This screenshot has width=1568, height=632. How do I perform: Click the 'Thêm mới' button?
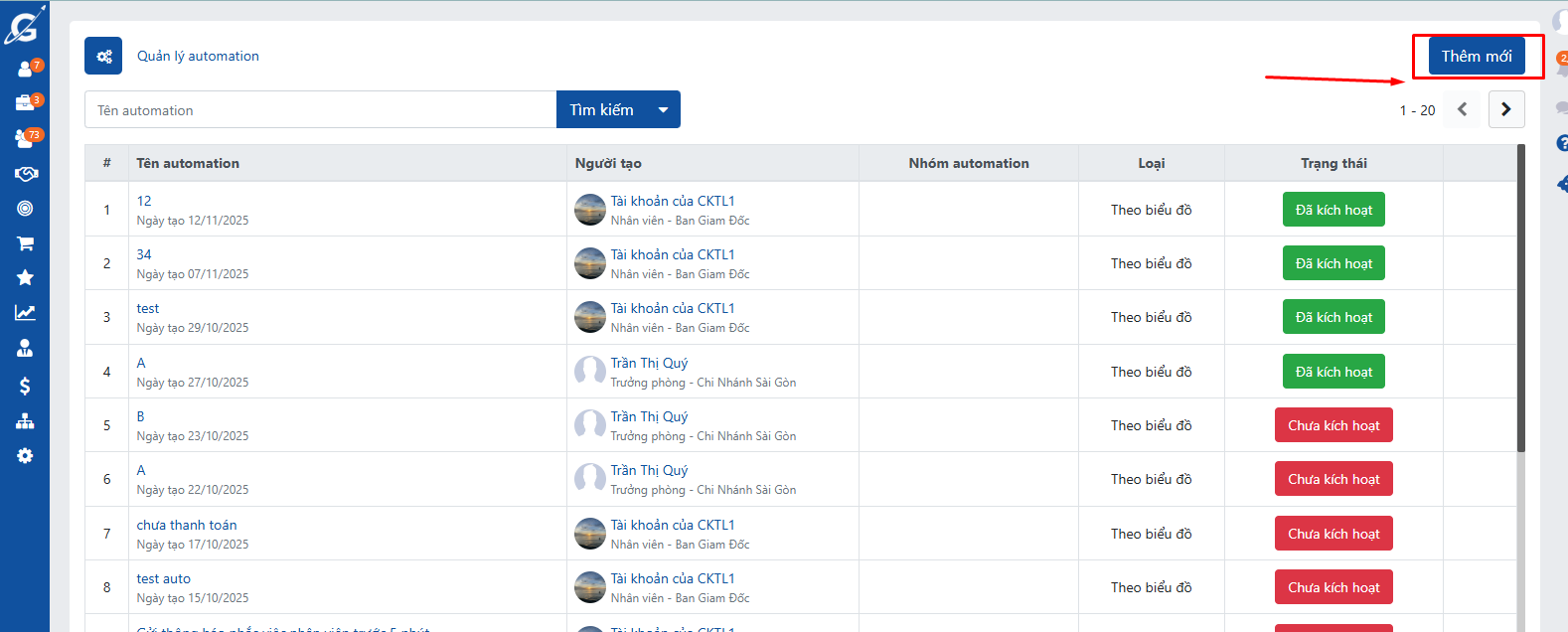(1476, 57)
